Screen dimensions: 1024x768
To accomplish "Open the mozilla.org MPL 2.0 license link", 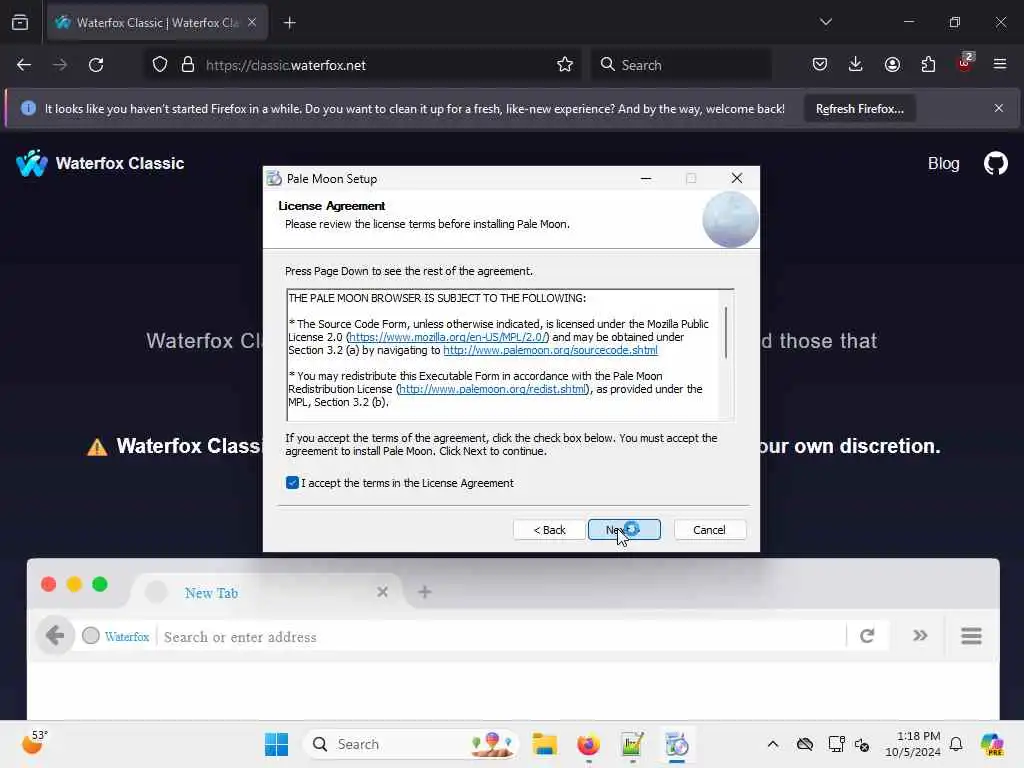I will [447, 337].
